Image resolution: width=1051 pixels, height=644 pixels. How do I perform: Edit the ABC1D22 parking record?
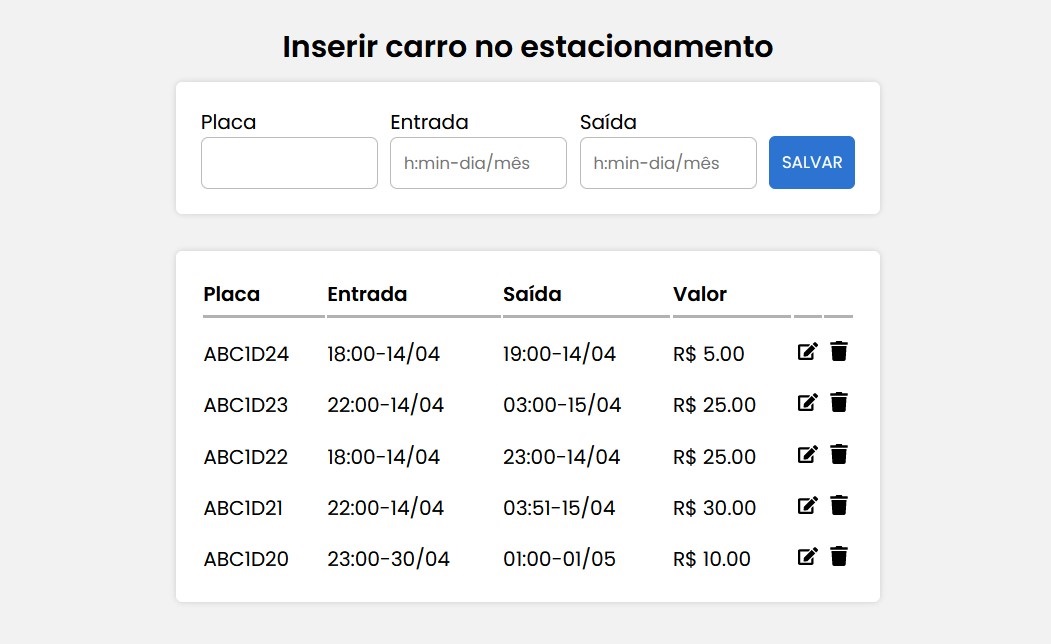(807, 454)
